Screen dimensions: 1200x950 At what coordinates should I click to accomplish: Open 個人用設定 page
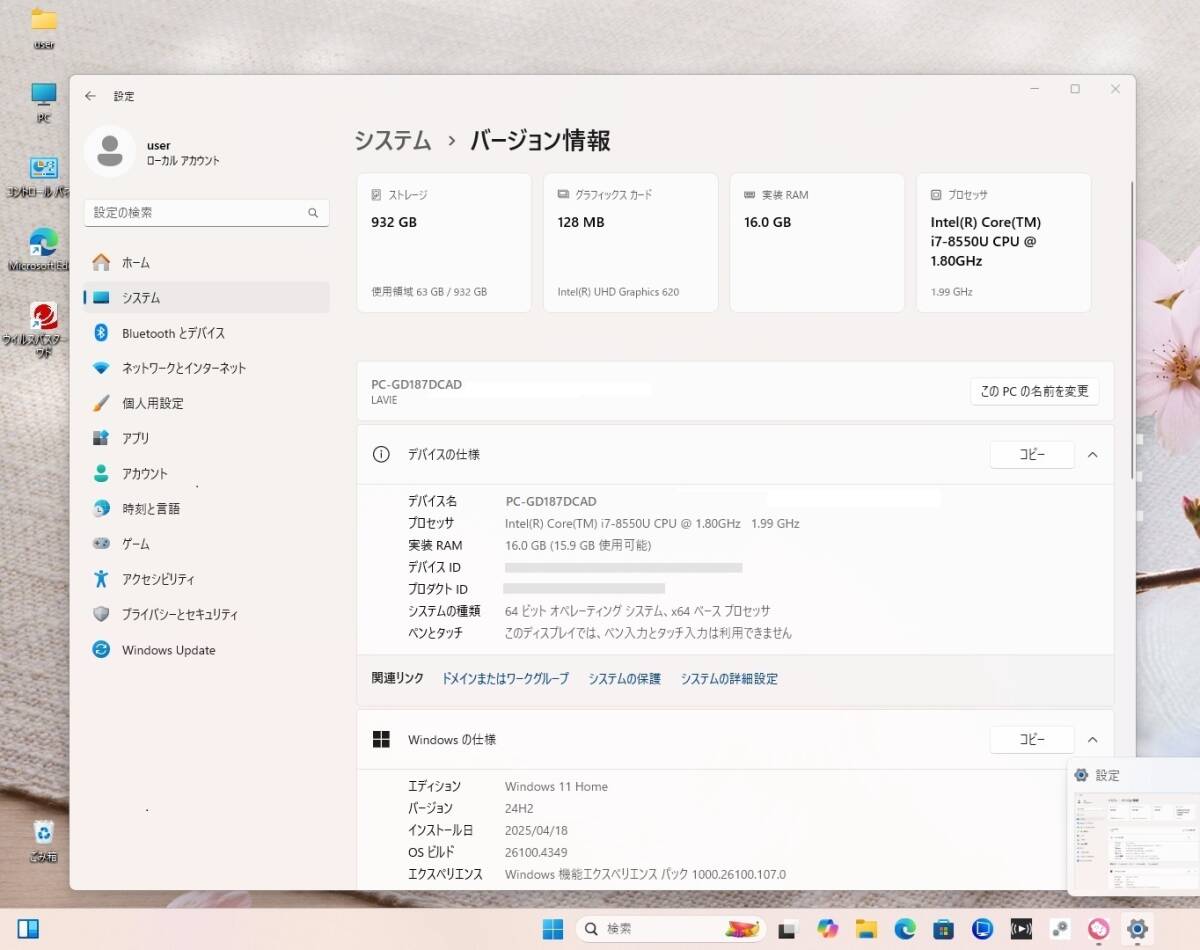[x=206, y=403]
